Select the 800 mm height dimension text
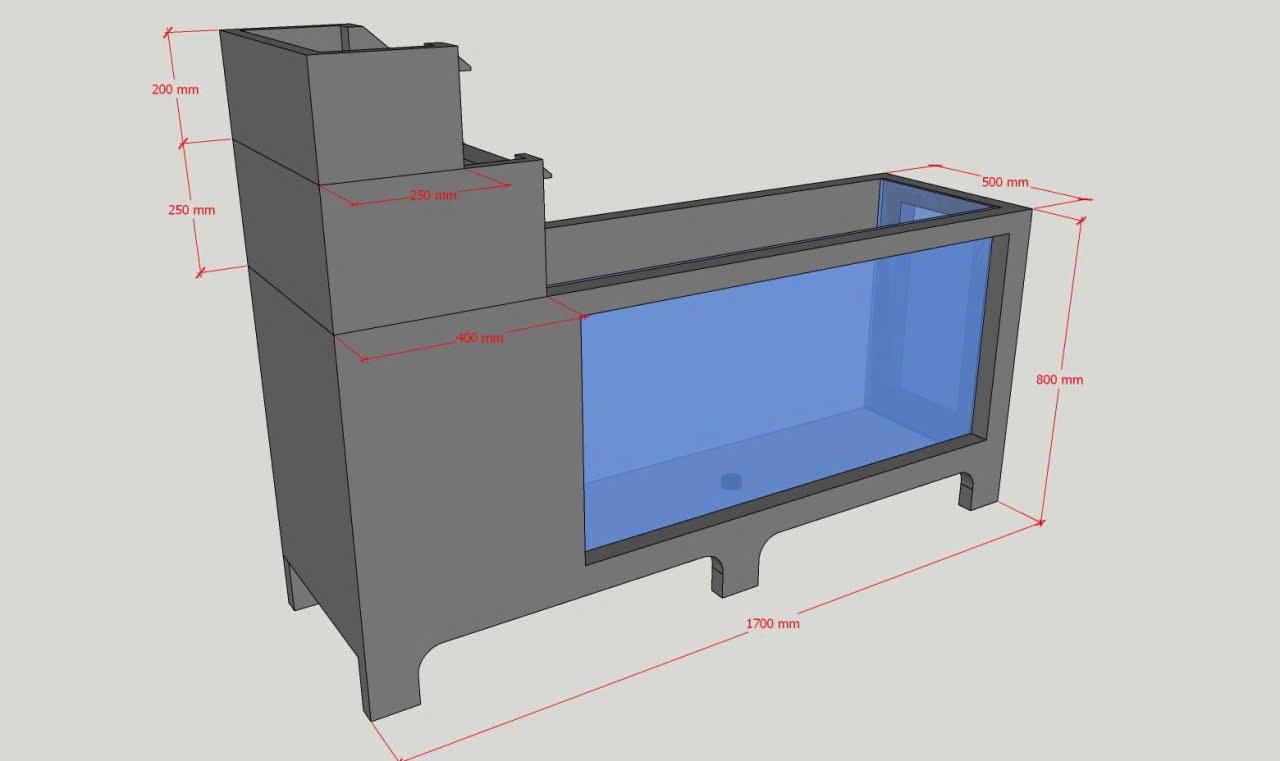The width and height of the screenshot is (1280, 761). pos(1059,380)
